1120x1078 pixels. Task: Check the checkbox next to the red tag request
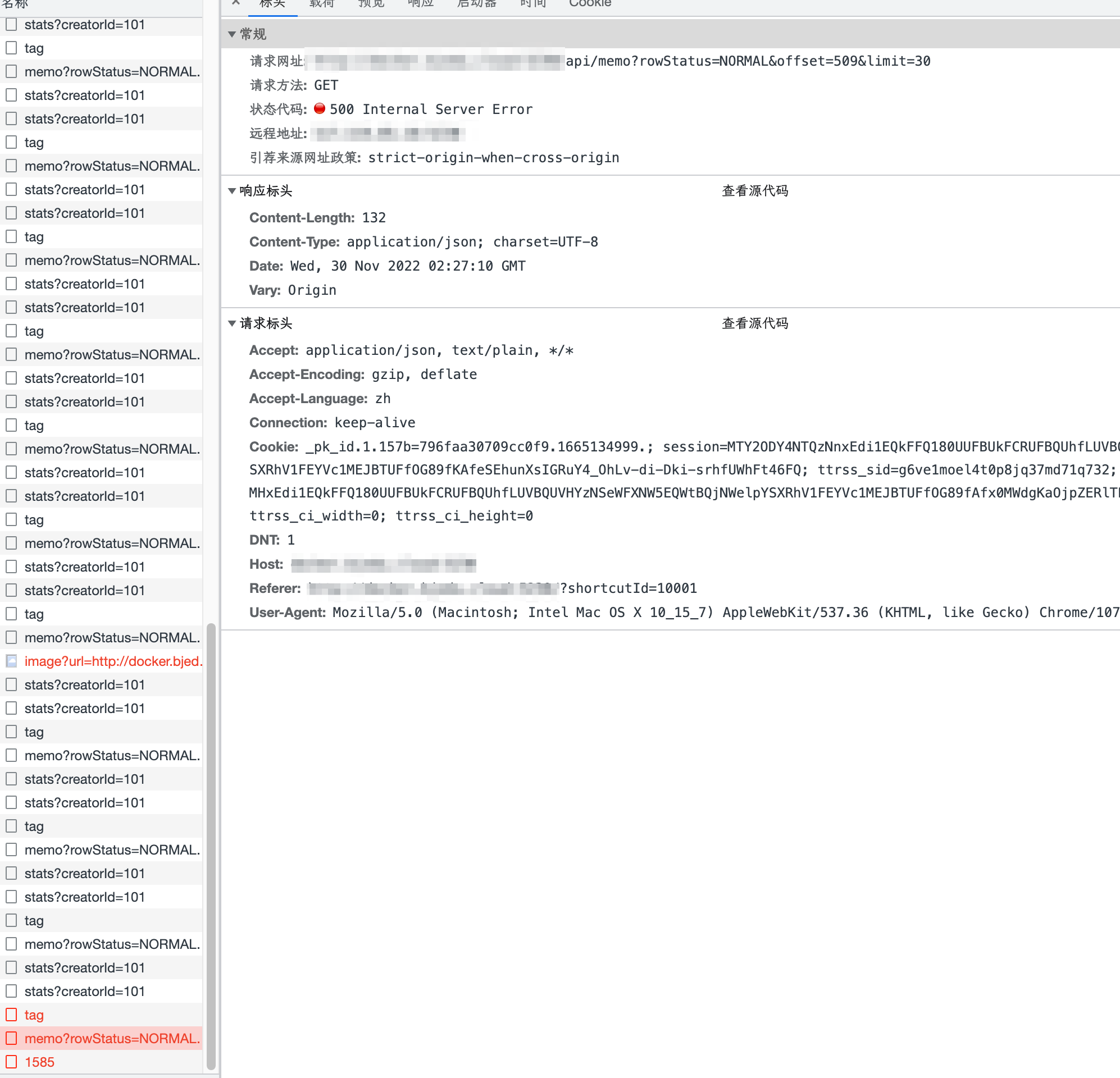11,1015
